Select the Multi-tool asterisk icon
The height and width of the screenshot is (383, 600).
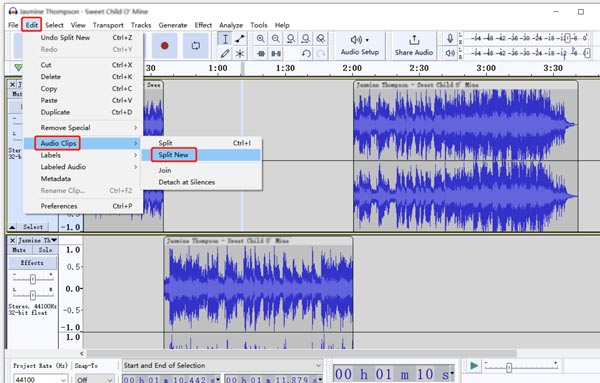coord(240,54)
